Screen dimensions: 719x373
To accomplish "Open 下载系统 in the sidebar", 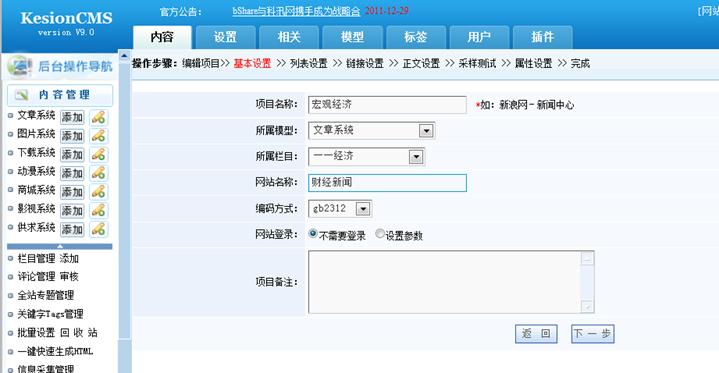I will click(36, 152).
